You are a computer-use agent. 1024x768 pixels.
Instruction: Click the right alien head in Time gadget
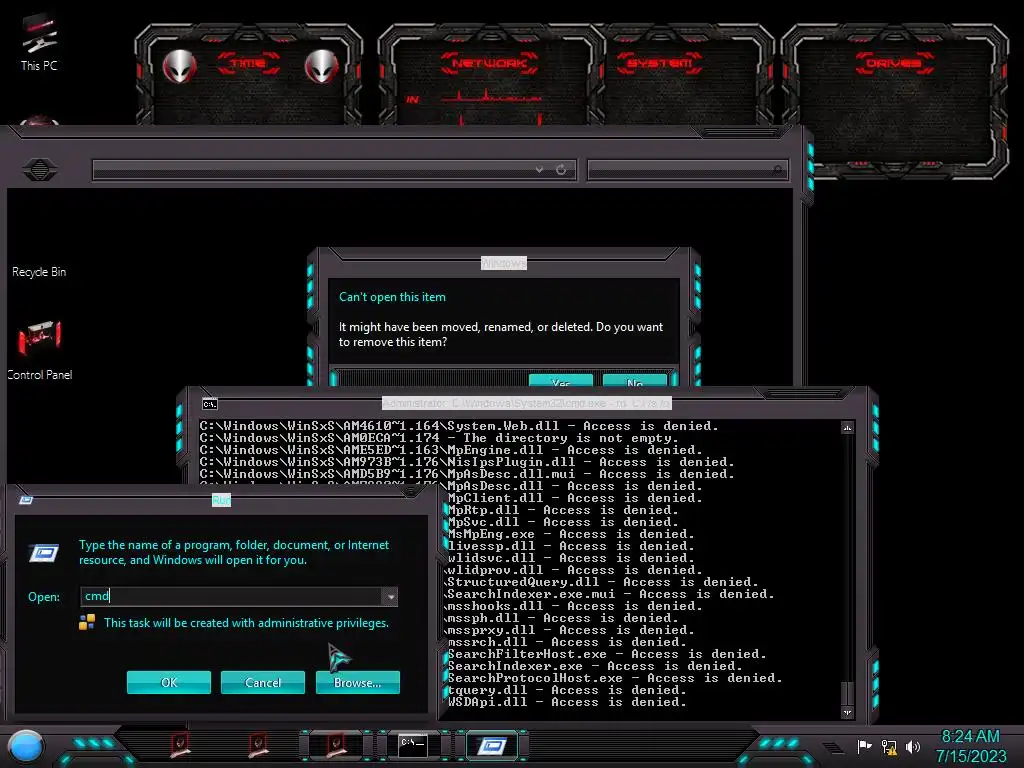tap(321, 66)
